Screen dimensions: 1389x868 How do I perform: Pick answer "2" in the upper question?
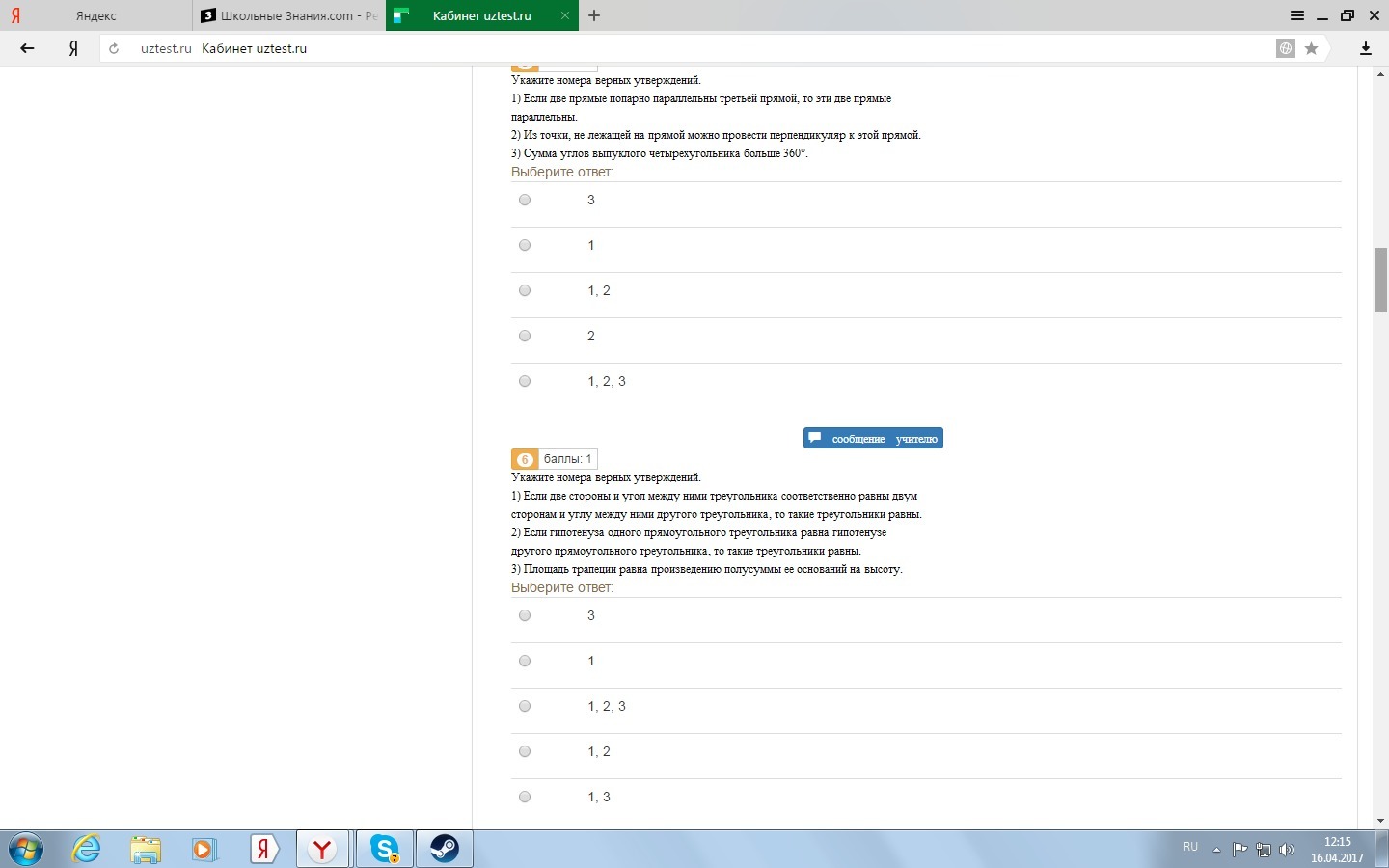(x=525, y=336)
